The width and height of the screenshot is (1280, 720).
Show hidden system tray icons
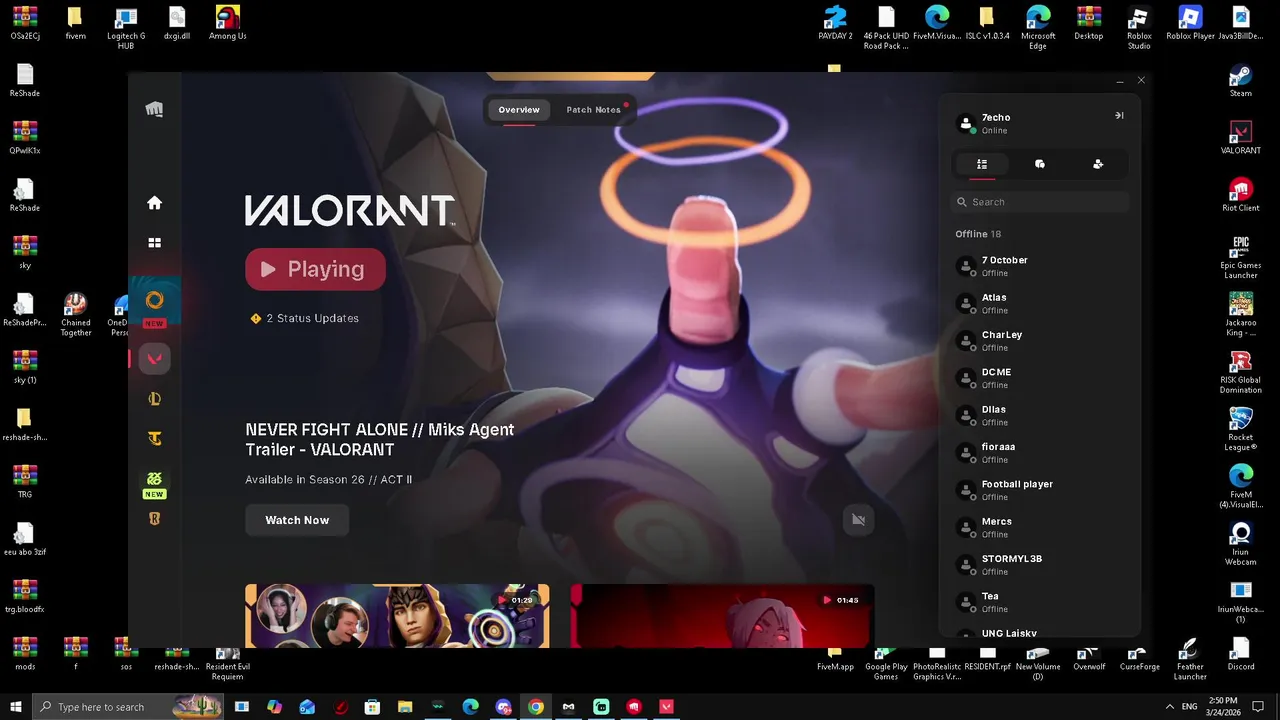(1170, 707)
